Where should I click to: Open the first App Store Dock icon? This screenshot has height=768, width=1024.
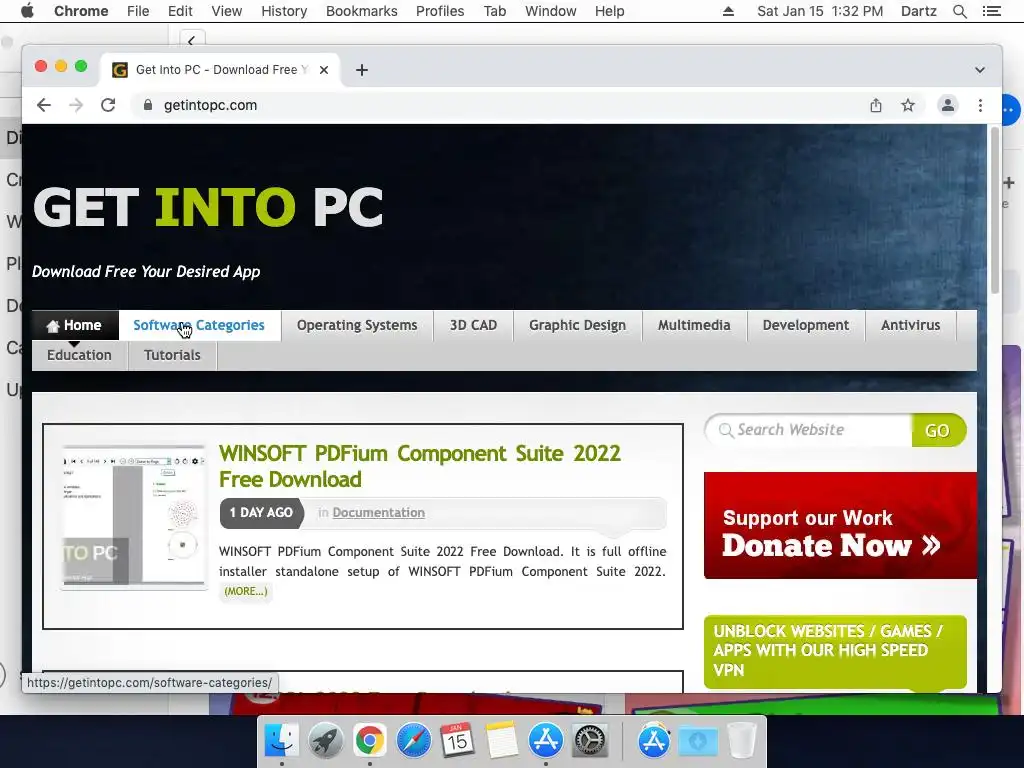[545, 740]
